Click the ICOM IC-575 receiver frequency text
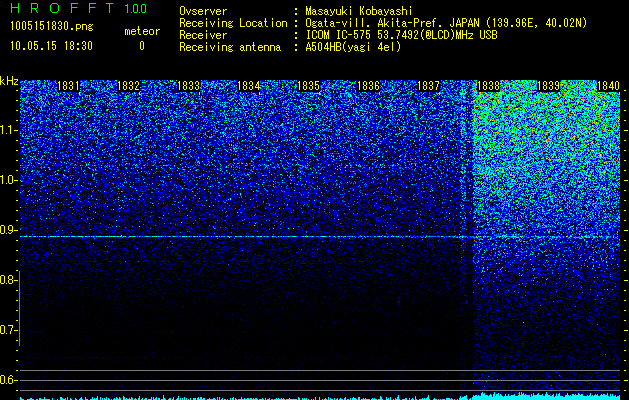The width and height of the screenshot is (629, 400). coord(401,35)
